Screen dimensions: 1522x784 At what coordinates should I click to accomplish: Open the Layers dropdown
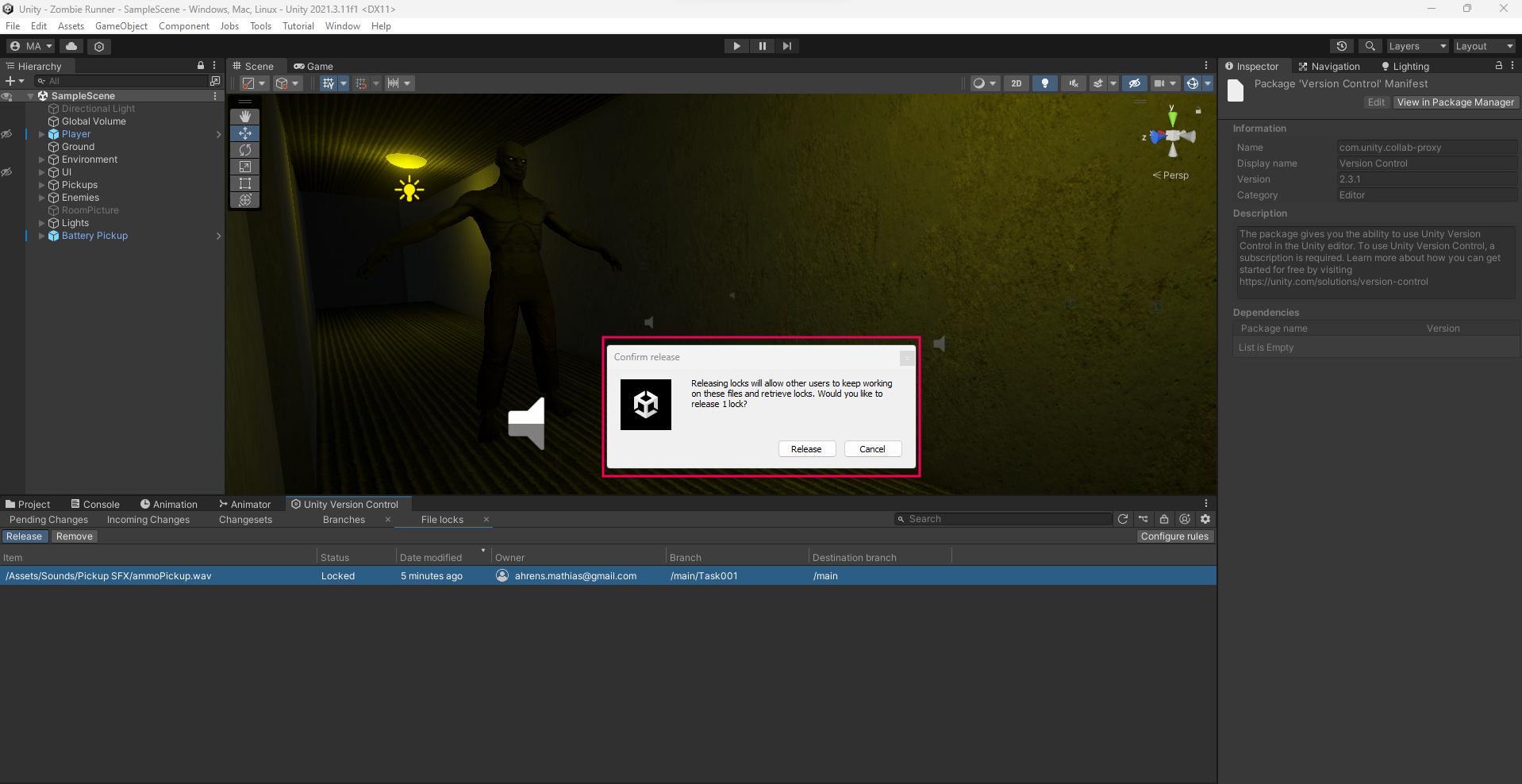coord(1416,46)
